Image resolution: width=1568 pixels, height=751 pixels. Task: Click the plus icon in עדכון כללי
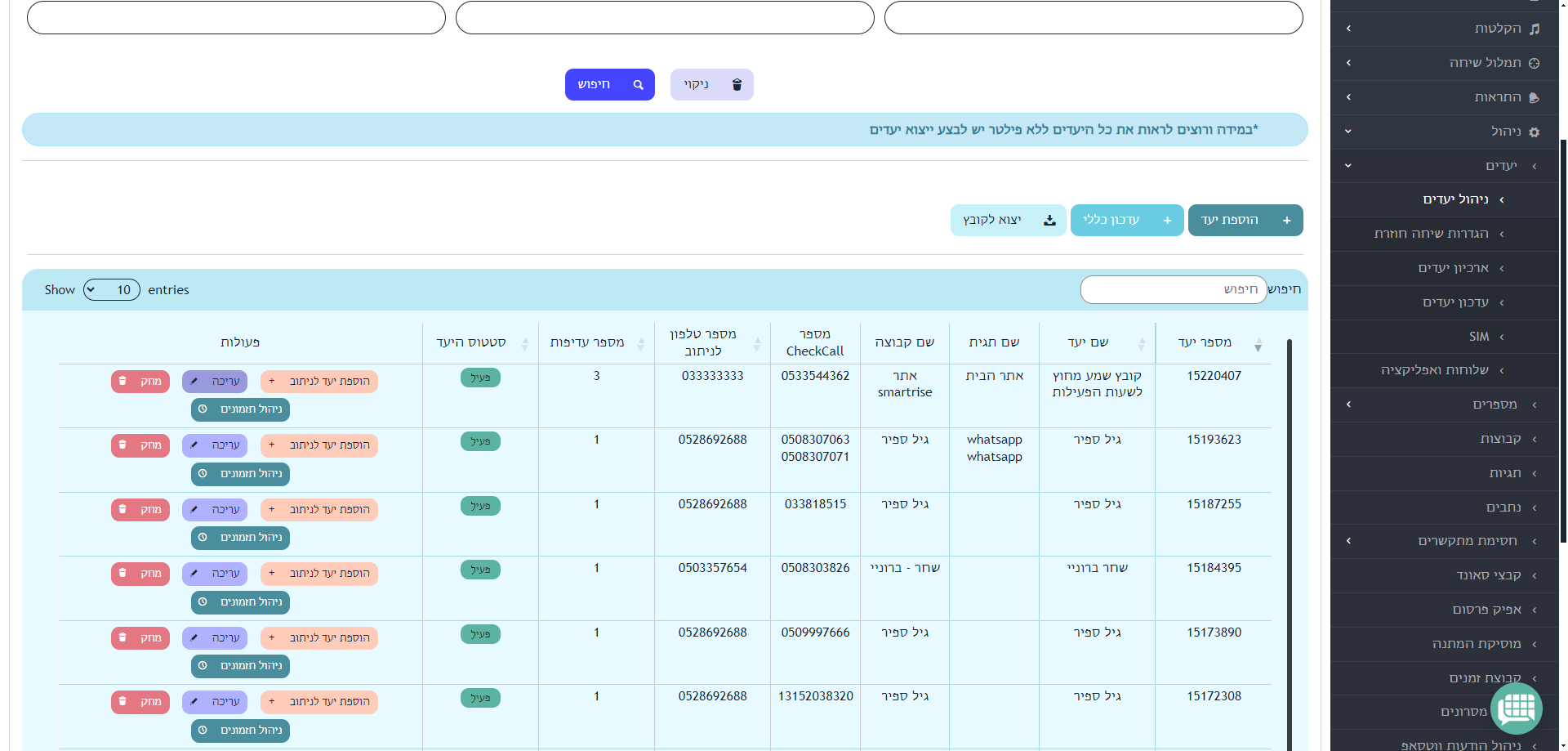click(x=1167, y=220)
